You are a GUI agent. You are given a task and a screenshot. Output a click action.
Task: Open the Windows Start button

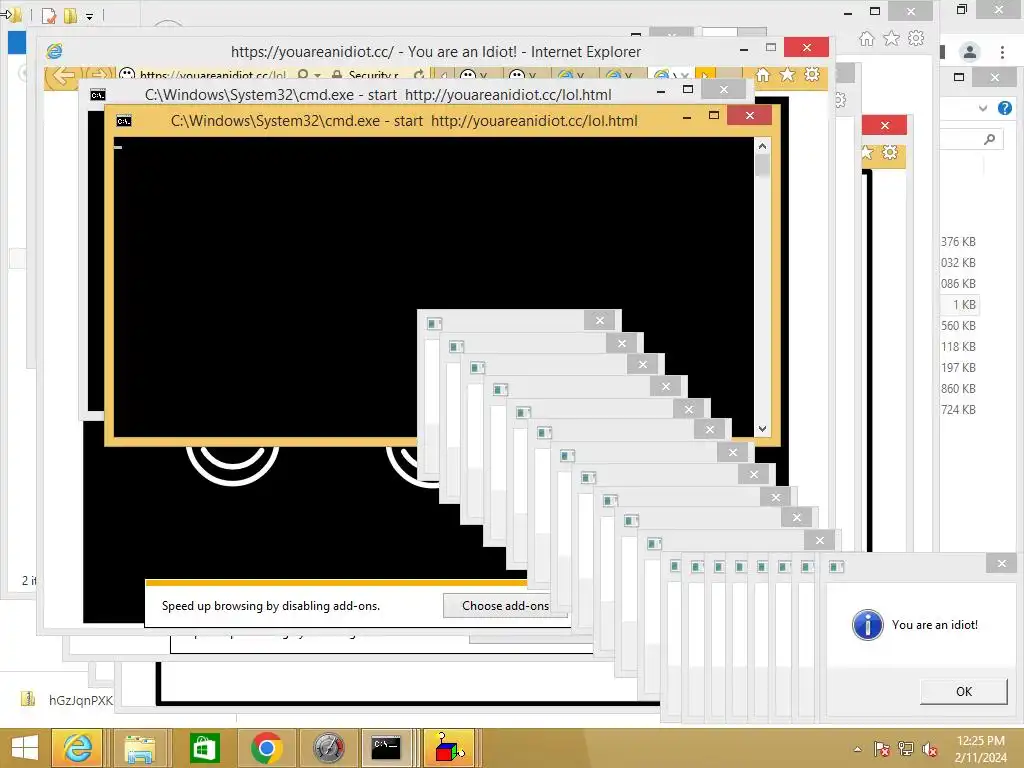click(x=24, y=748)
